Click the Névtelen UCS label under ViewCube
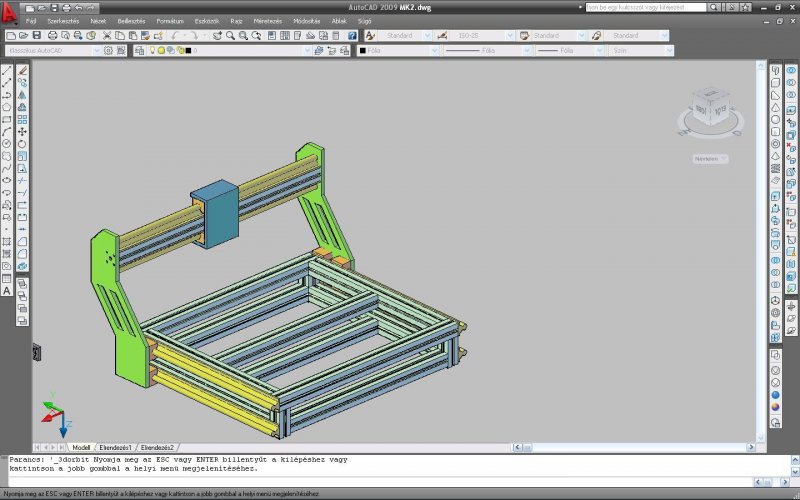Screen dimensions: 800x500 click(710, 159)
